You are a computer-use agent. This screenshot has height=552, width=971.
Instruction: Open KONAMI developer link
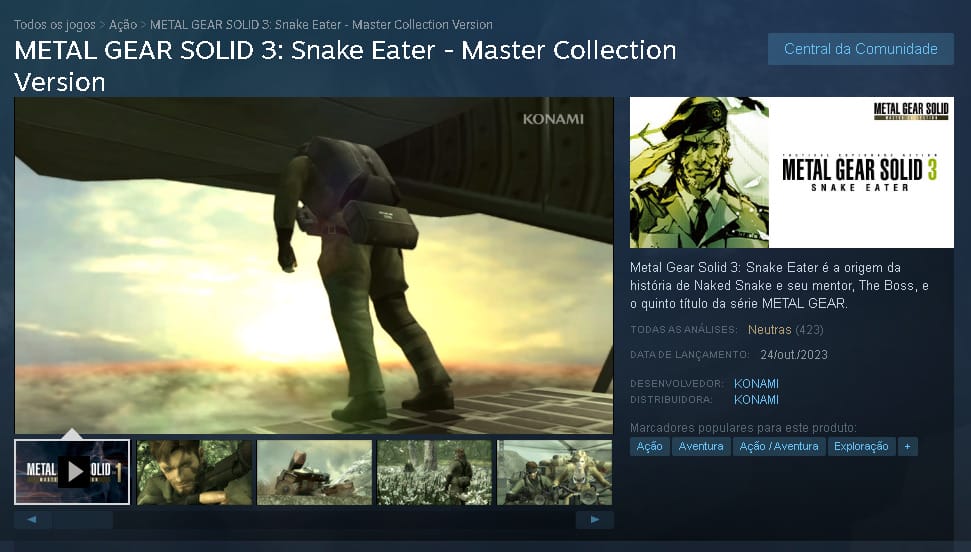pos(756,383)
